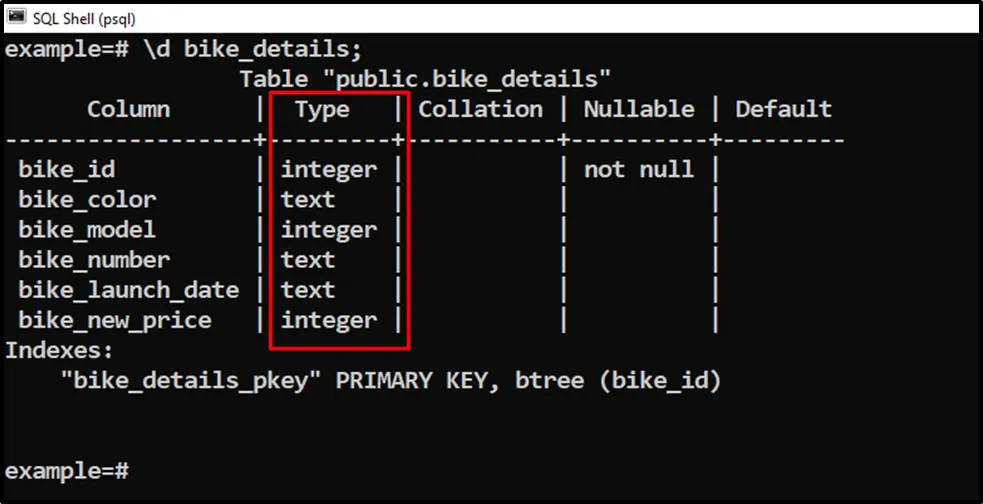Click the "Indexes:" label
This screenshot has width=983, height=504.
pos(60,350)
